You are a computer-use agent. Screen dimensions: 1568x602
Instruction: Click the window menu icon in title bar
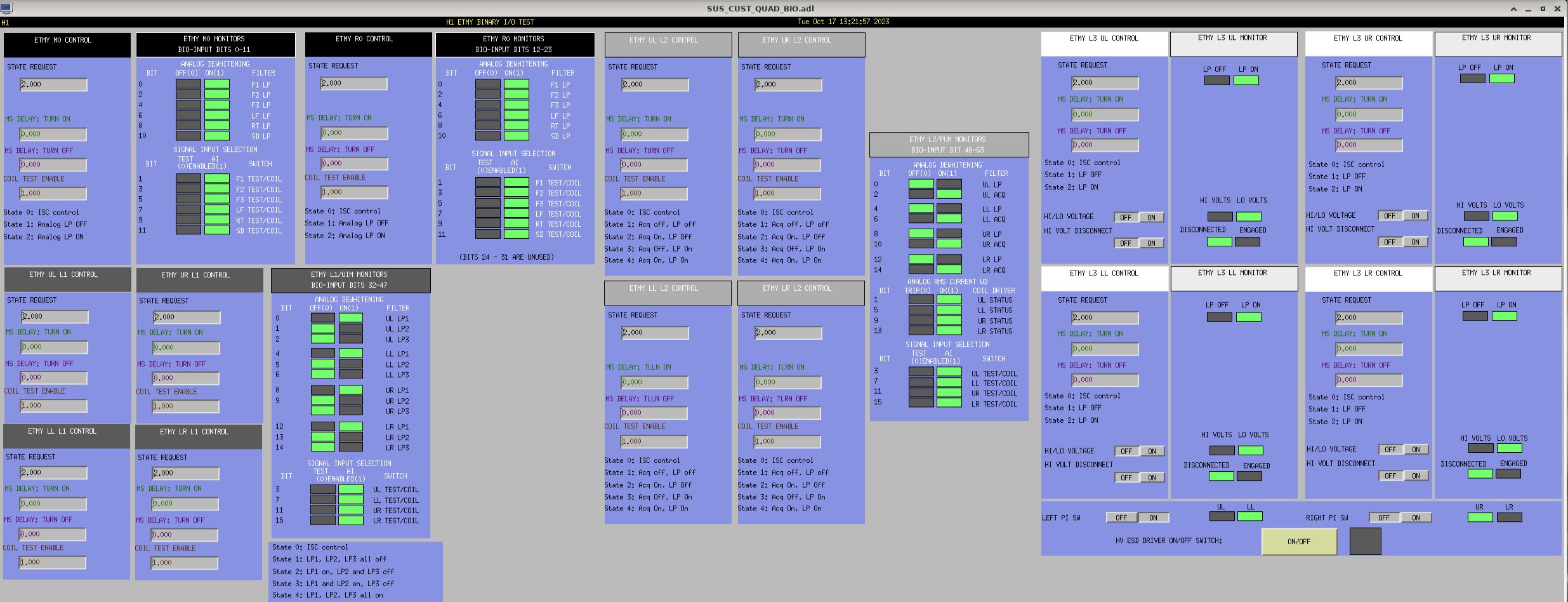pos(6,8)
